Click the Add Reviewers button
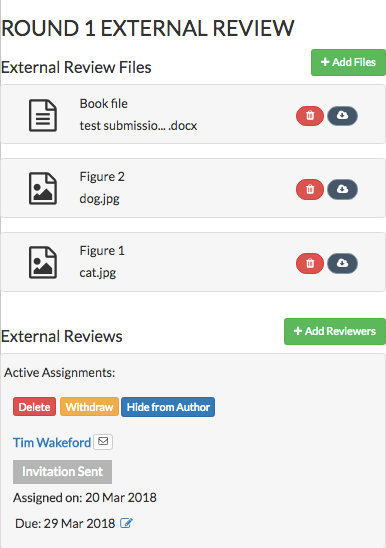Screen dimensions: 386x548 pos(335,331)
